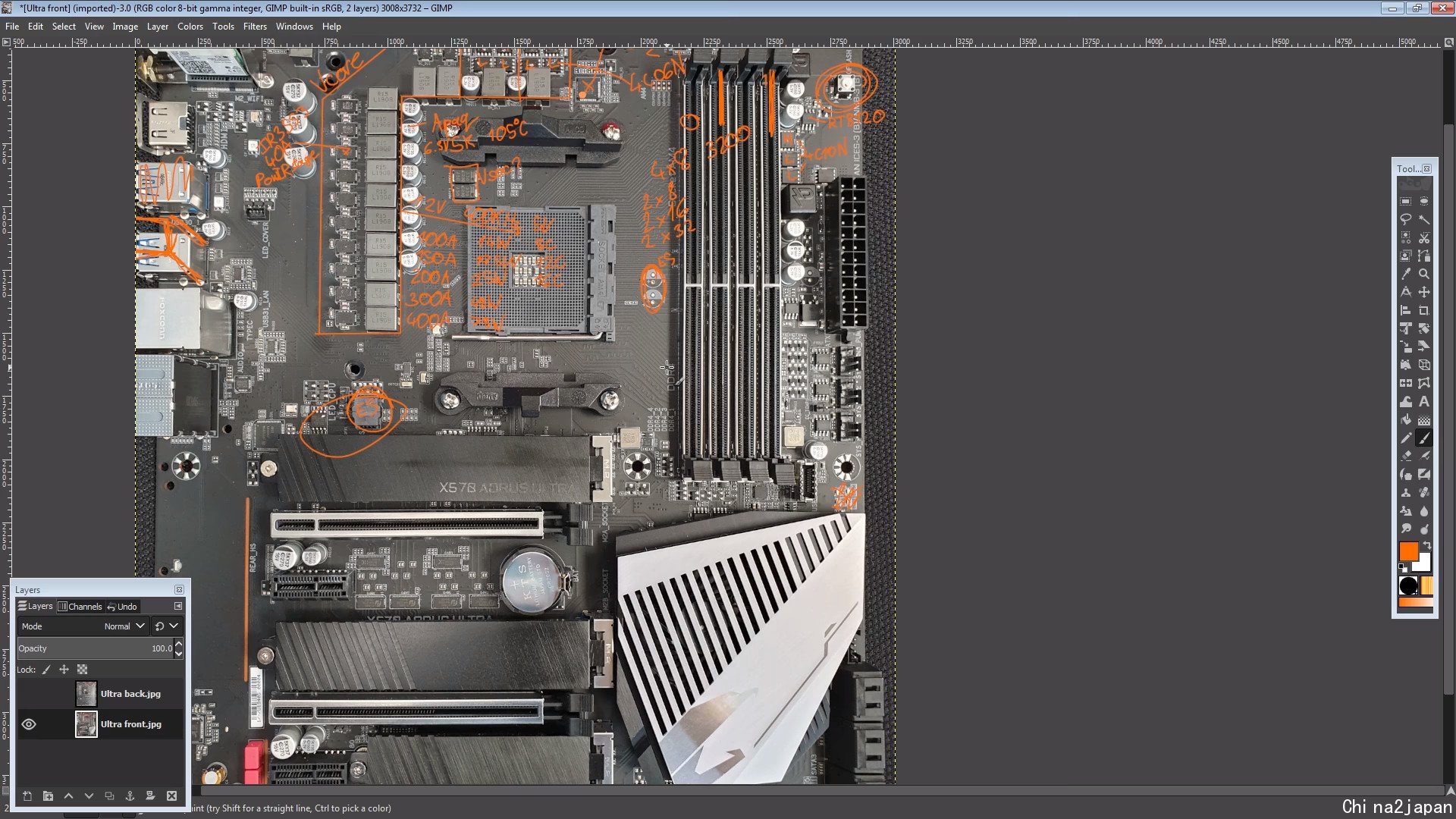Open the Layers dock tab configuration menu
This screenshot has width=1456, height=819.
coord(178,606)
